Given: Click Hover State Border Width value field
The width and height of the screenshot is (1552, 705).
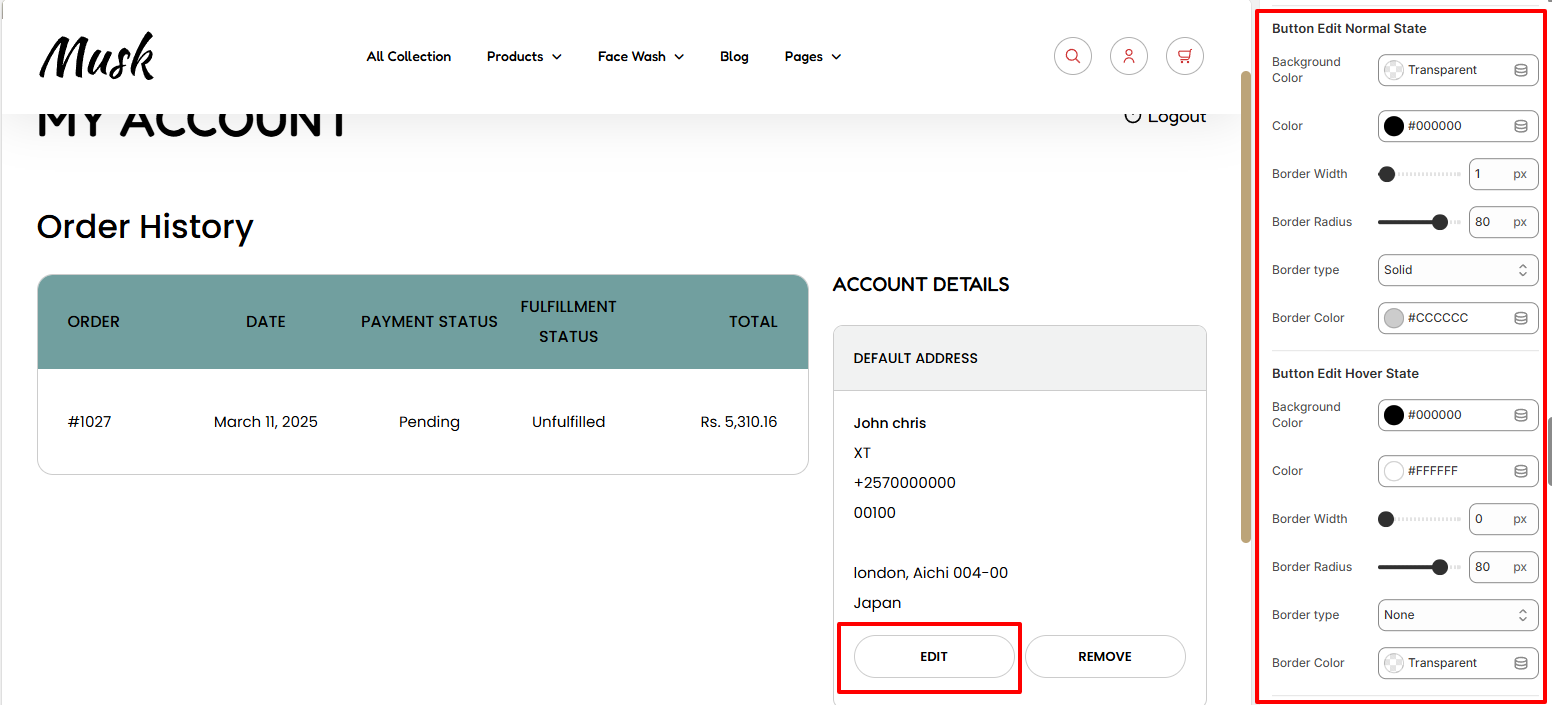Looking at the screenshot, I should pyautogui.click(x=1504, y=519).
